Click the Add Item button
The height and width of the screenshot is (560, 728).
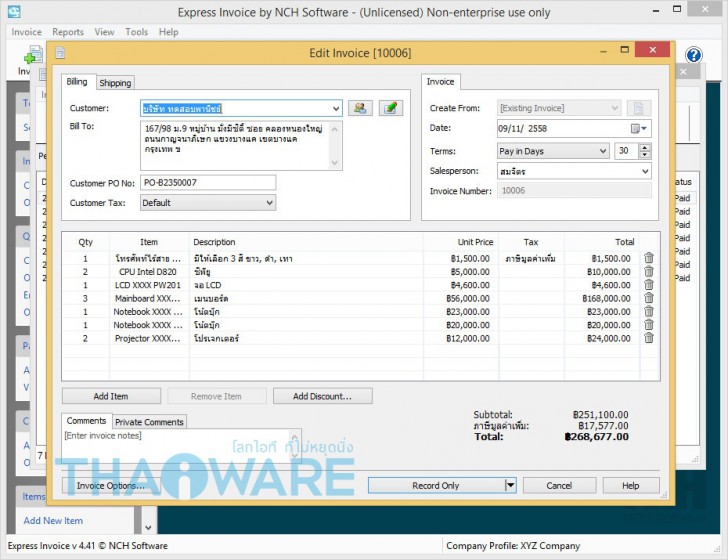pyautogui.click(x=110, y=396)
